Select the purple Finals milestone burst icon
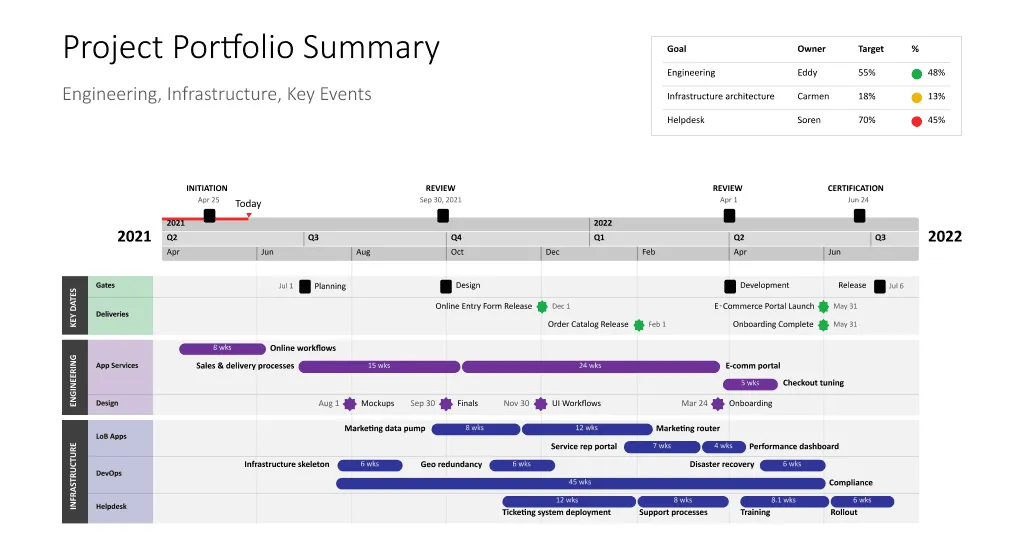Image resolution: width=1024 pixels, height=560 pixels. (446, 404)
